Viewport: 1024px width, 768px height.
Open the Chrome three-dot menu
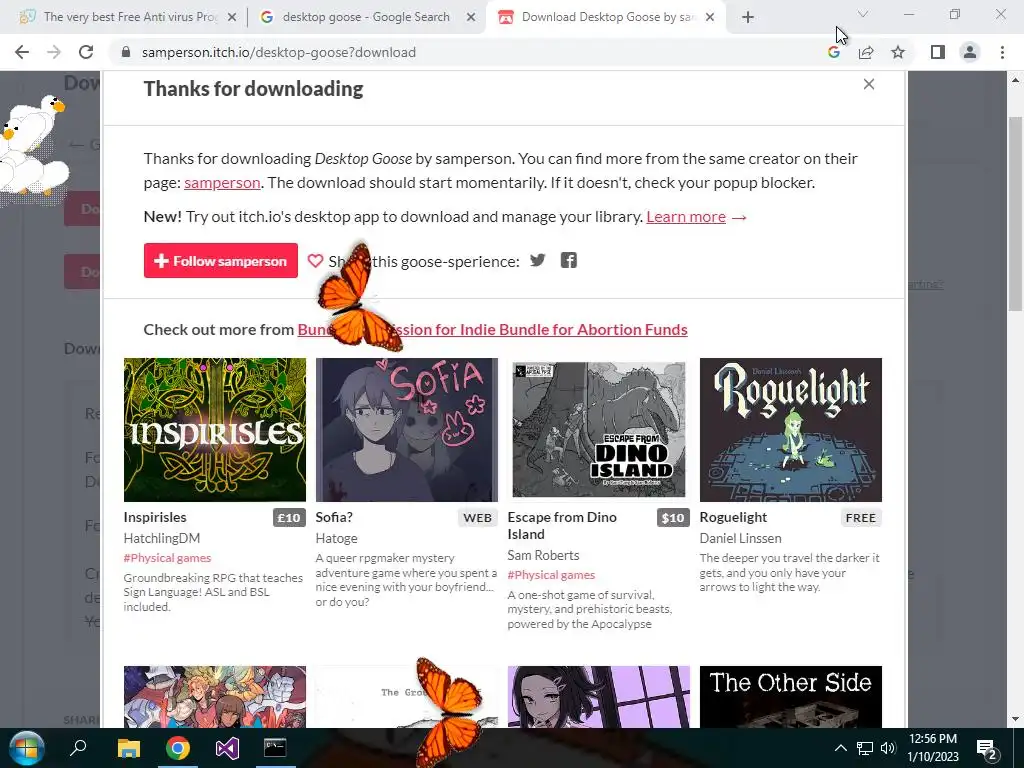pos(1002,52)
